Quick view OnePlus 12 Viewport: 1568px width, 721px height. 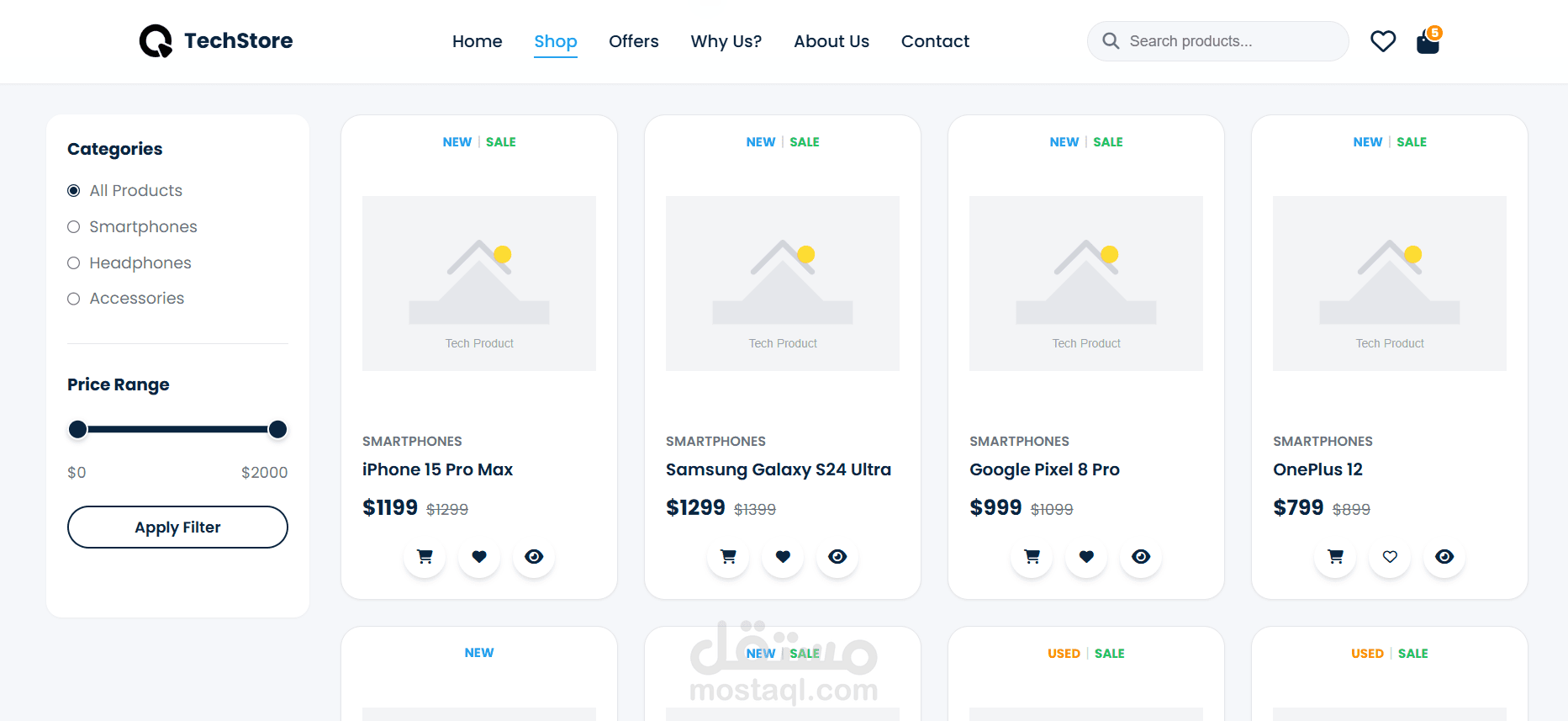(1444, 556)
